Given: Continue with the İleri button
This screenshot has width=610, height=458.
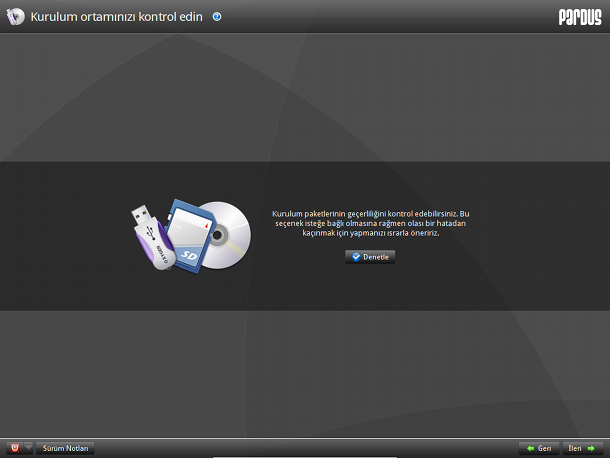Looking at the screenshot, I should [x=583, y=448].
